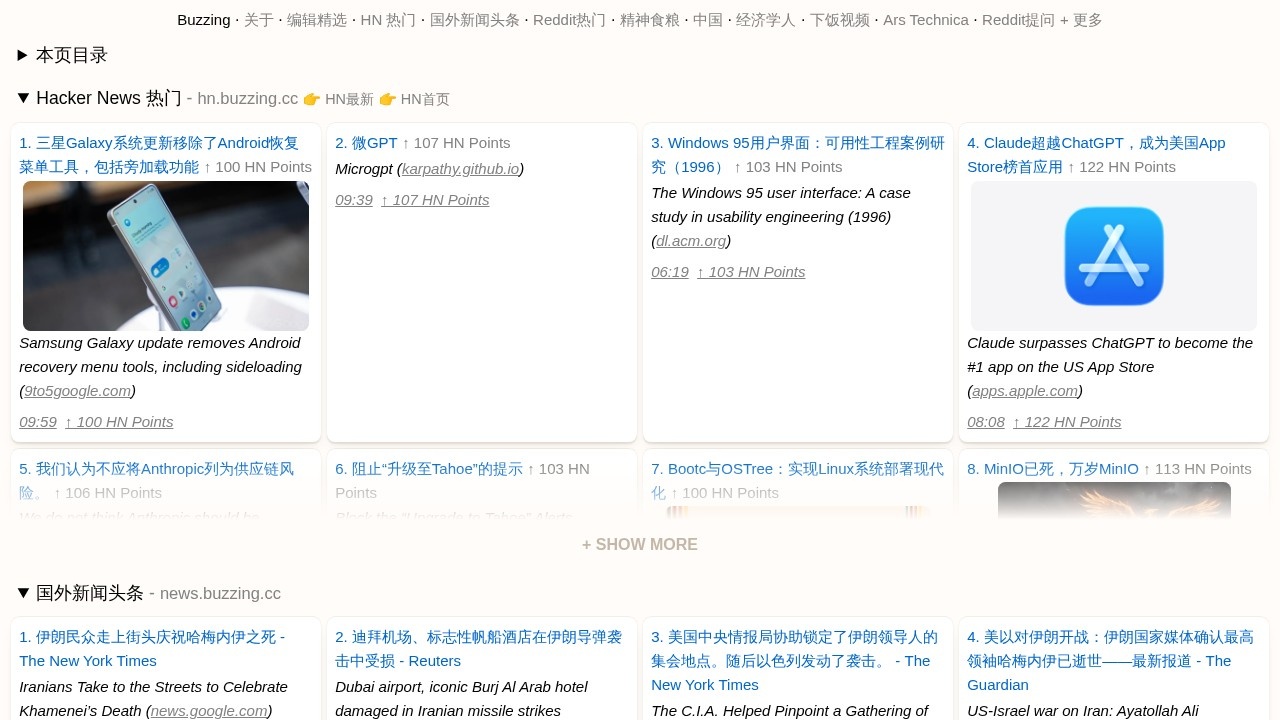Click the 06:19 timestamp link

coord(670,272)
